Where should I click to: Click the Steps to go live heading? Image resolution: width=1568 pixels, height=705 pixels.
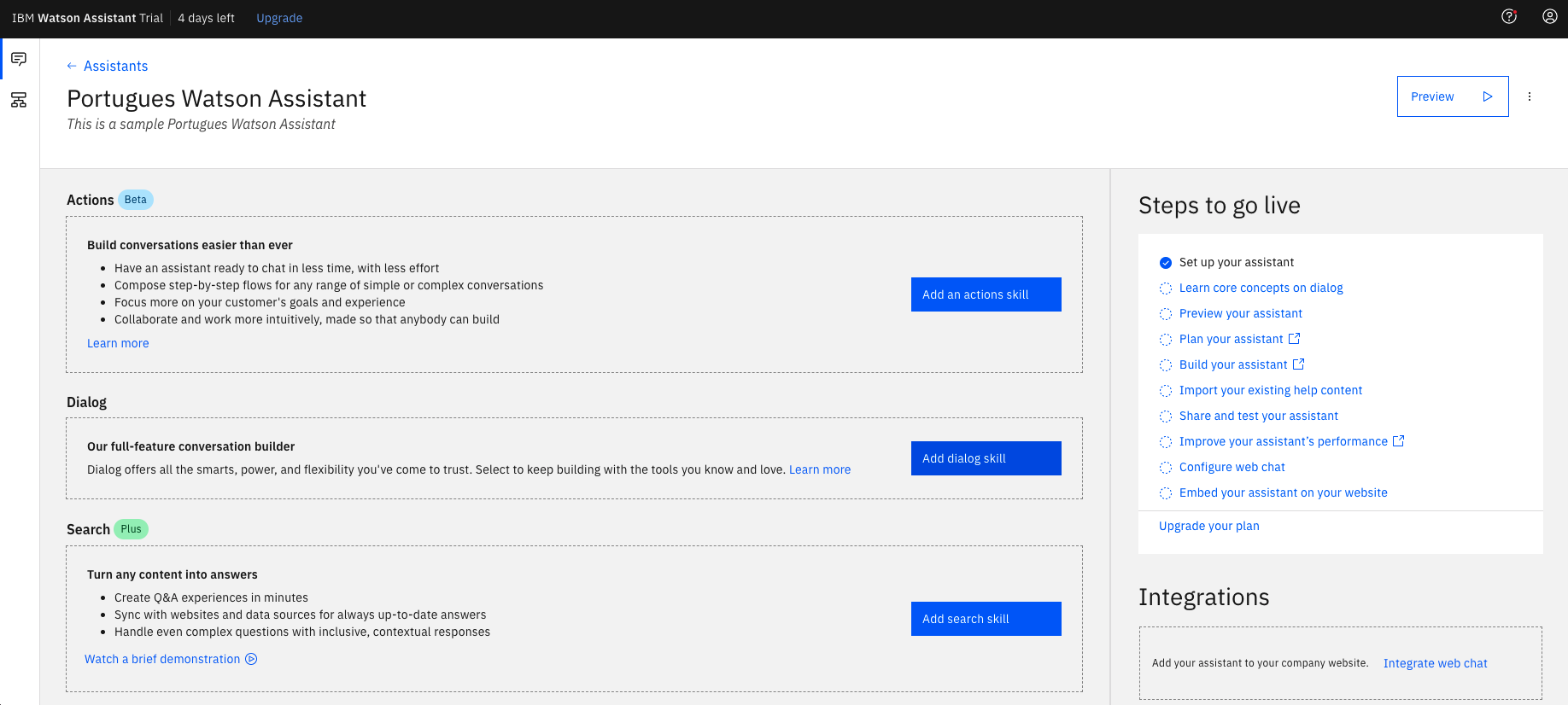(1219, 206)
